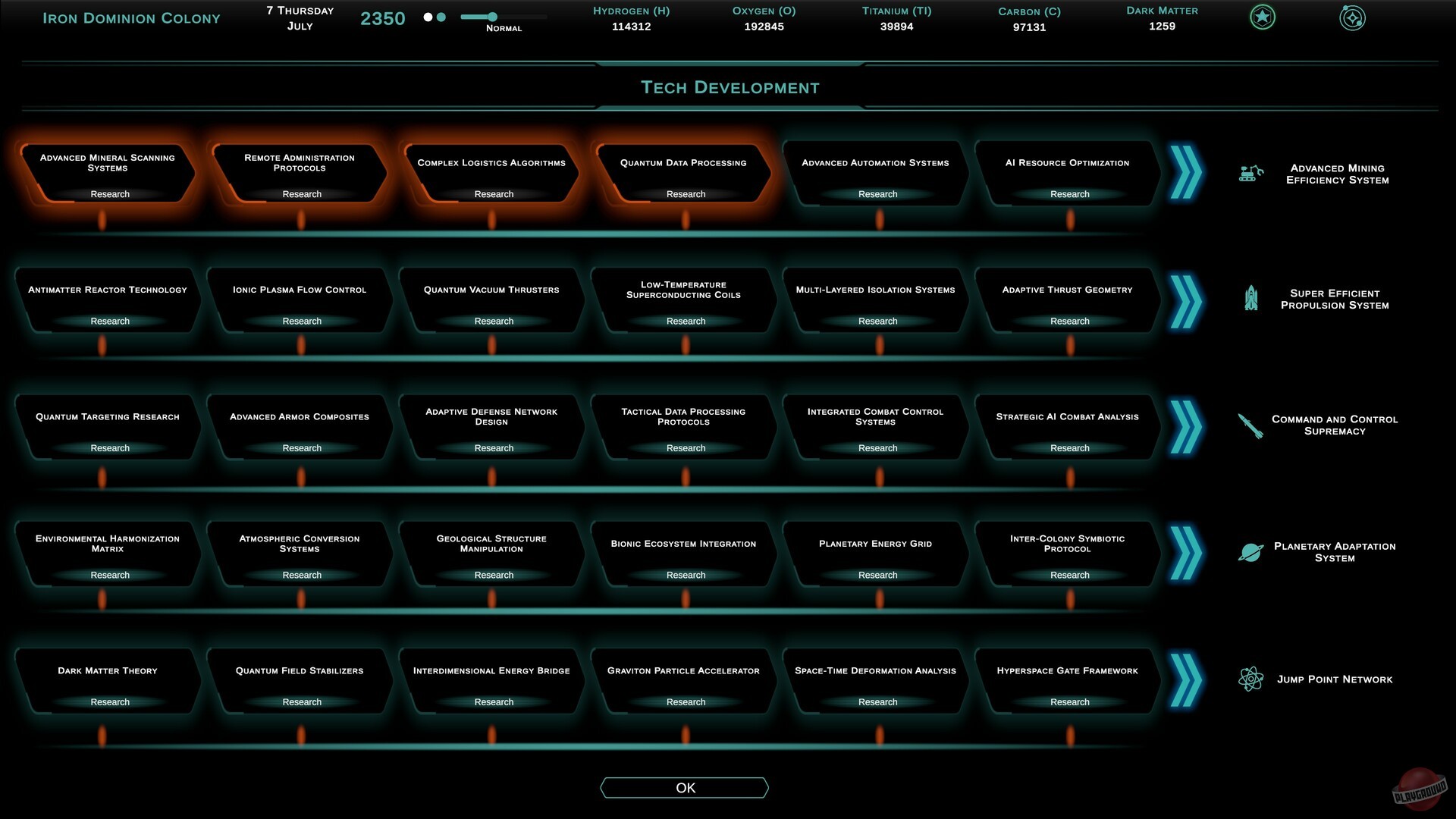
Task: Select the Advanced Mineral Scanning Systems tech card
Action: pyautogui.click(x=108, y=163)
